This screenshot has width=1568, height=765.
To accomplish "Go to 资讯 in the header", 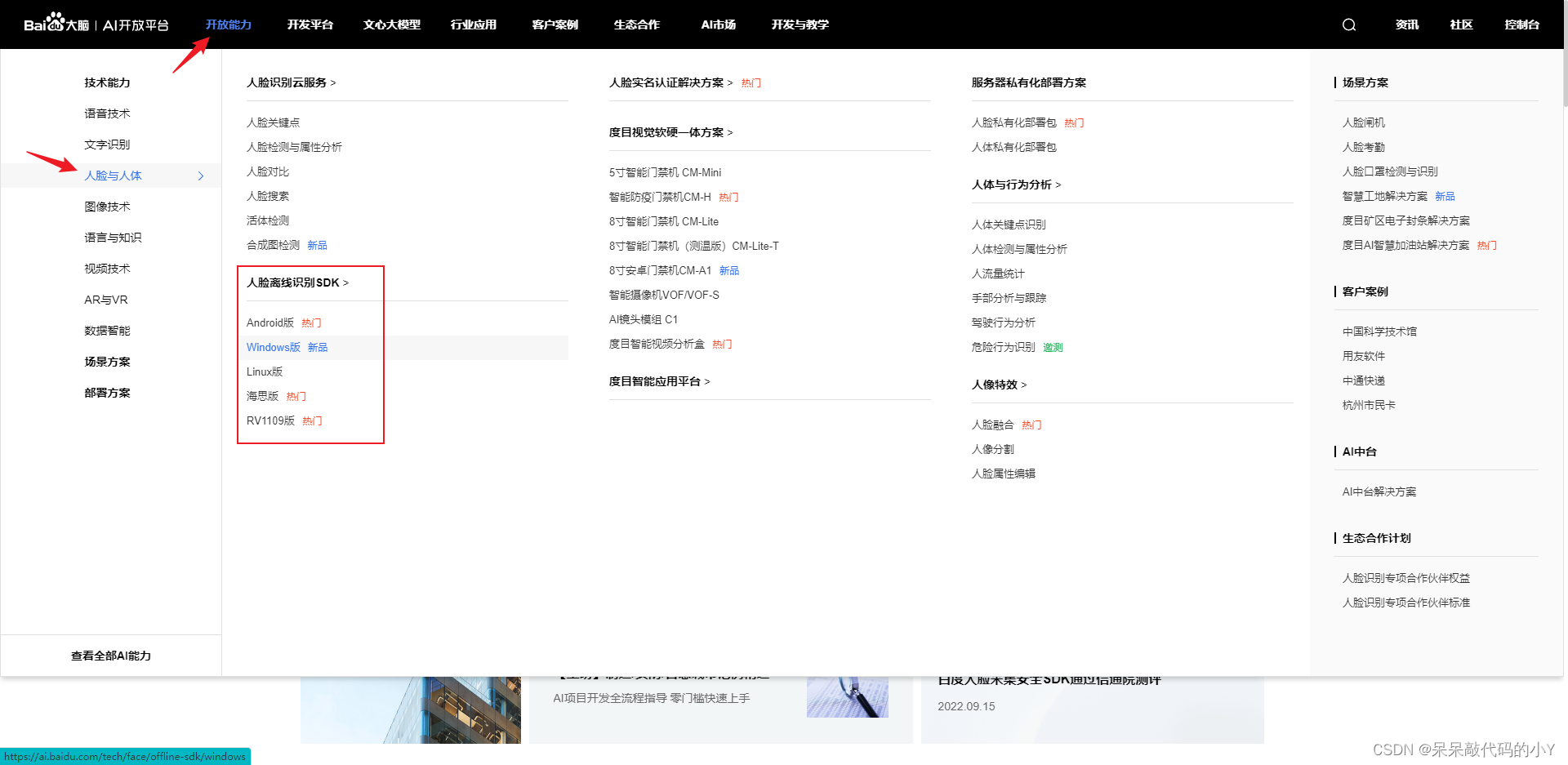I will 1407,24.
